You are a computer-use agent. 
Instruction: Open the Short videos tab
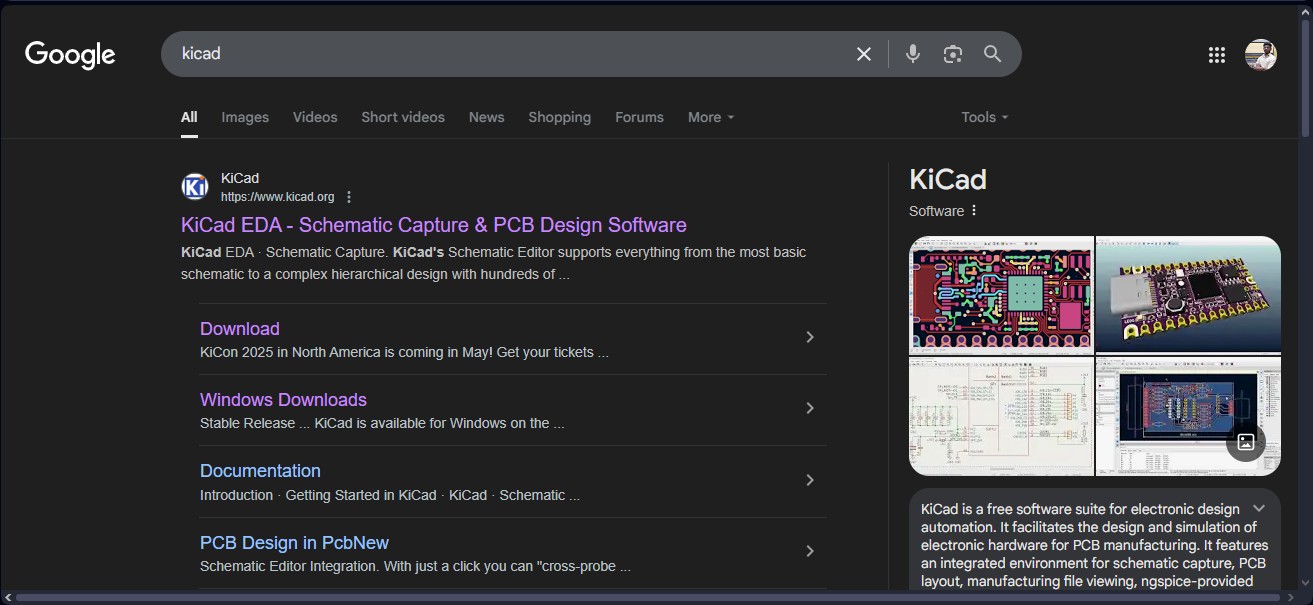click(403, 117)
